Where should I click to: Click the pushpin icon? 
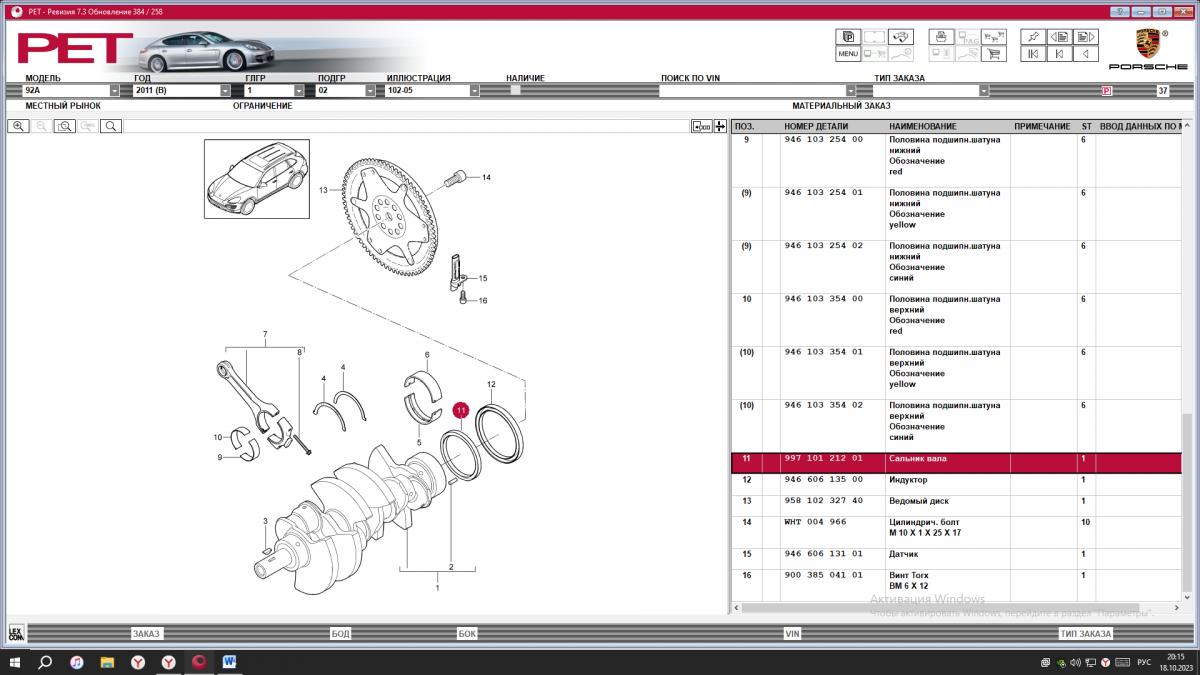click(x=1033, y=37)
